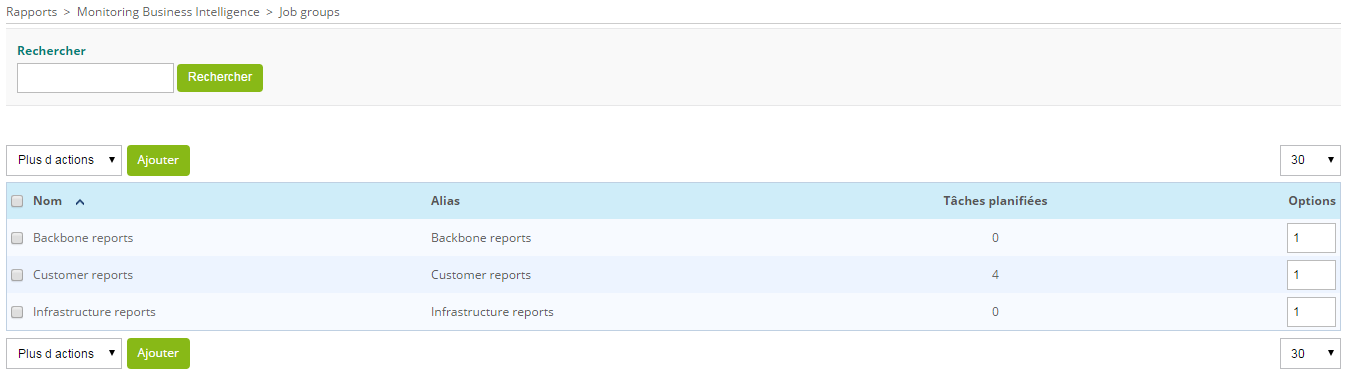Click the options field in Infrastructure reports row

tap(1311, 312)
